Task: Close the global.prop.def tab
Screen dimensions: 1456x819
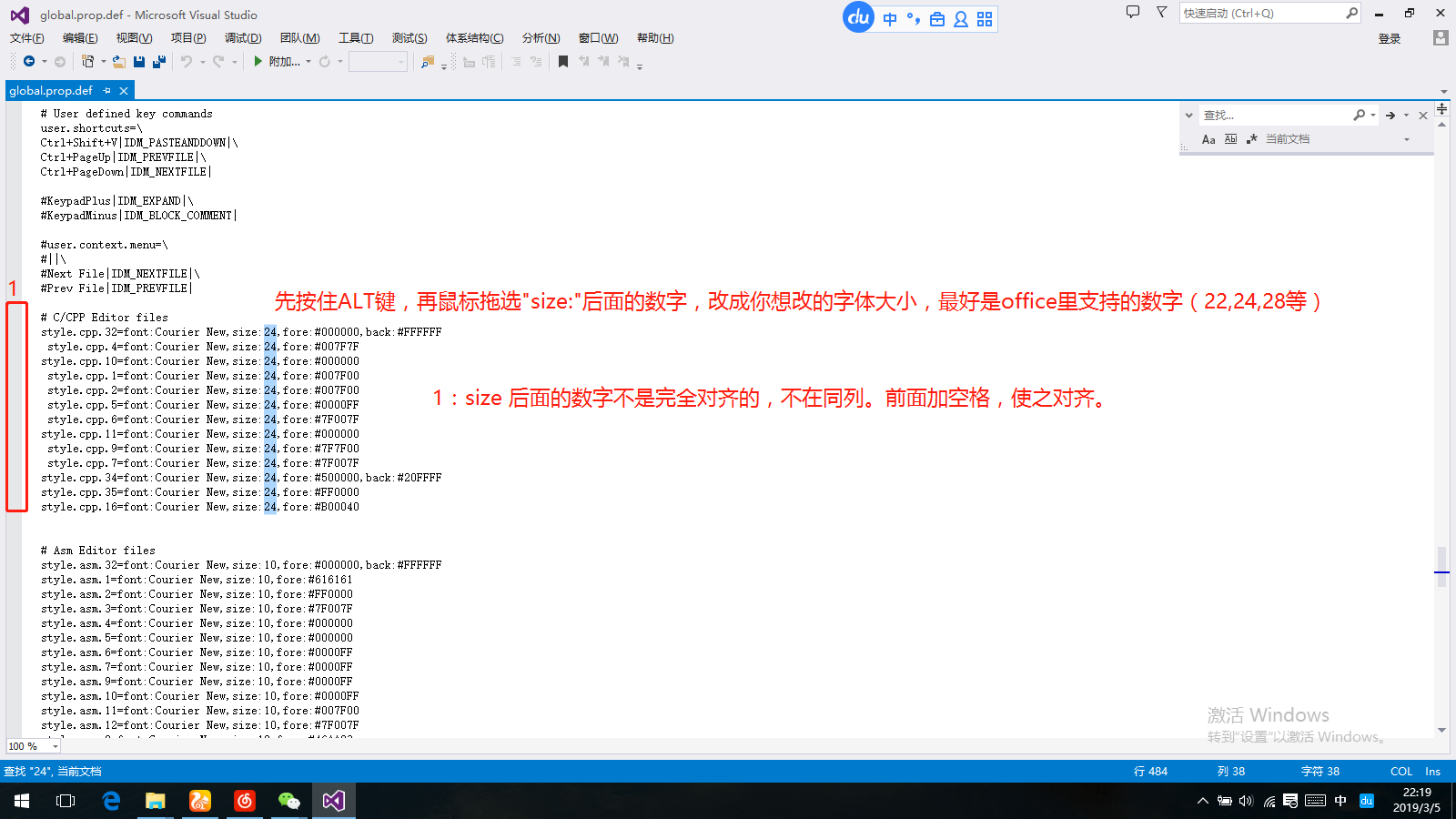Action: point(124,91)
